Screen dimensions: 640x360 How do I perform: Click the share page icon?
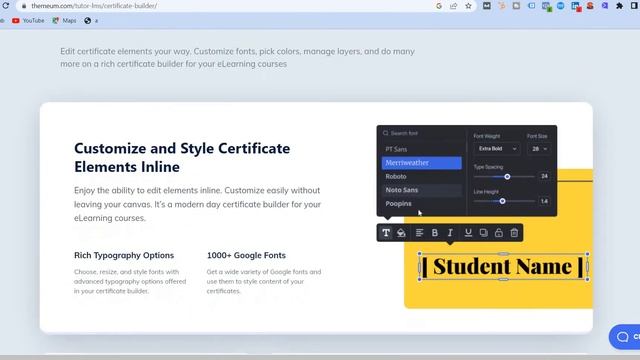coord(453,6)
